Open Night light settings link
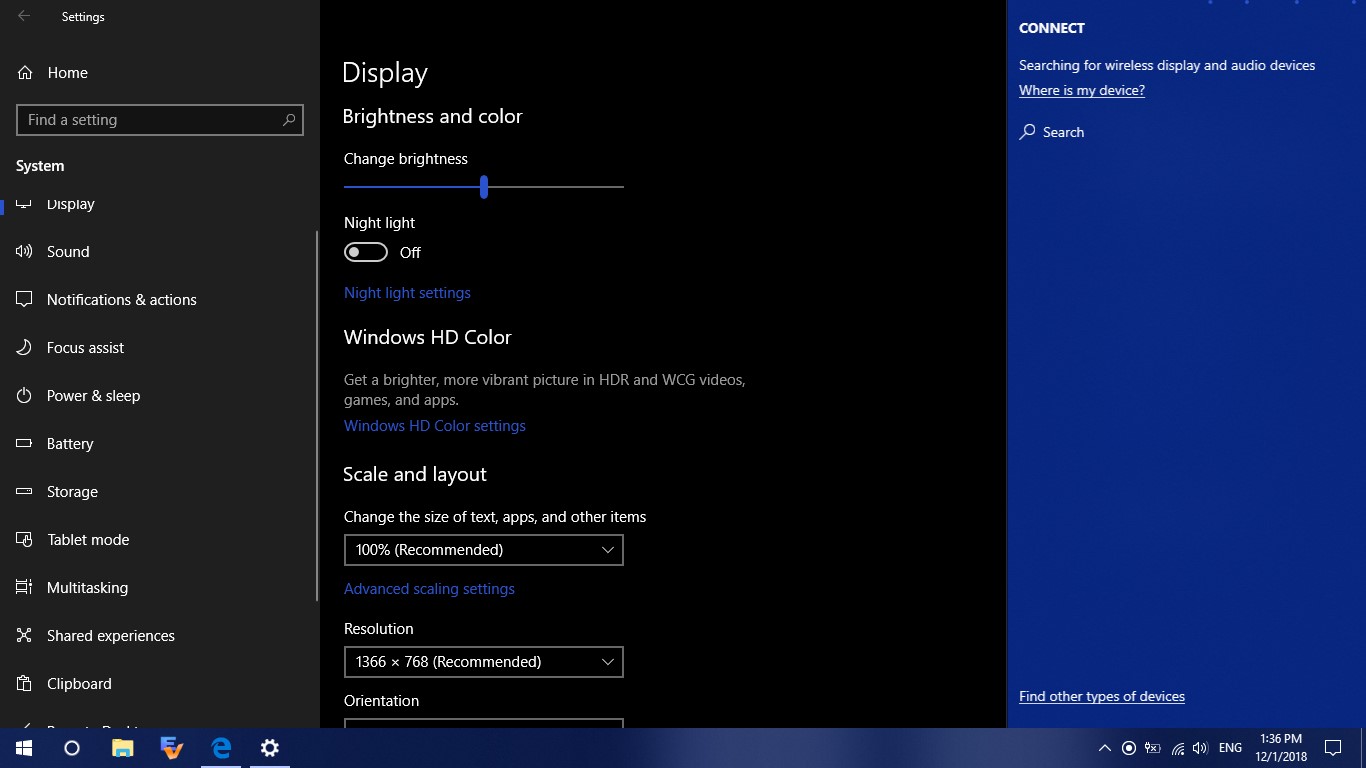The height and width of the screenshot is (768, 1366). coord(407,293)
